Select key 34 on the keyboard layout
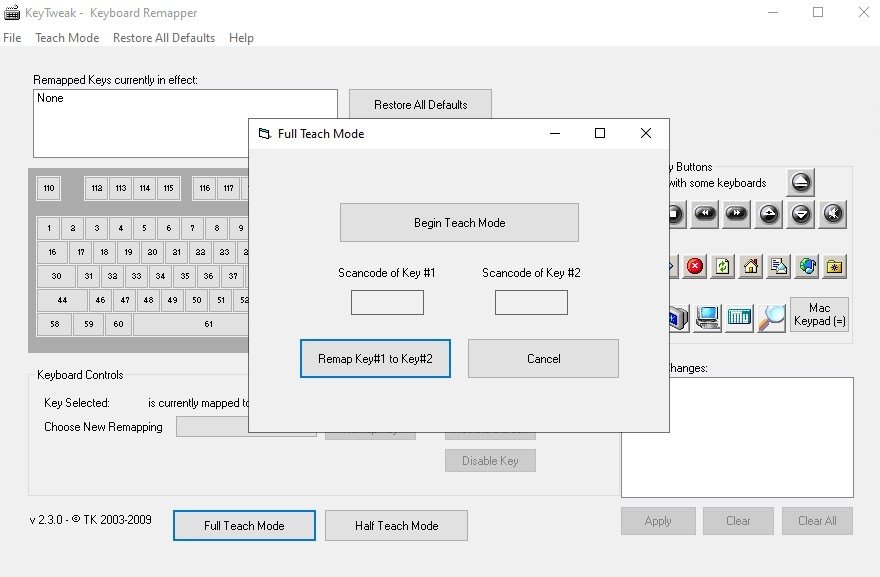The width and height of the screenshot is (880, 577). tap(161, 276)
